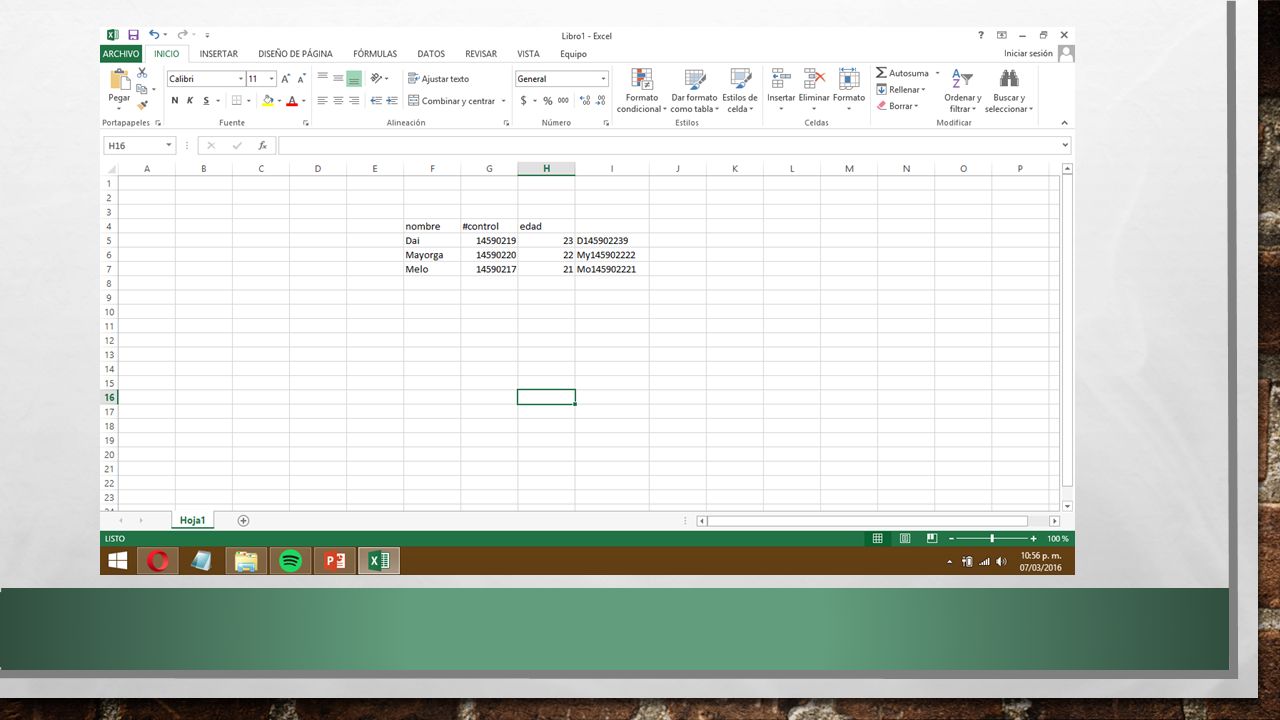This screenshot has height=720, width=1280.
Task: Toggle underline (S) formatting
Action: tap(206, 101)
